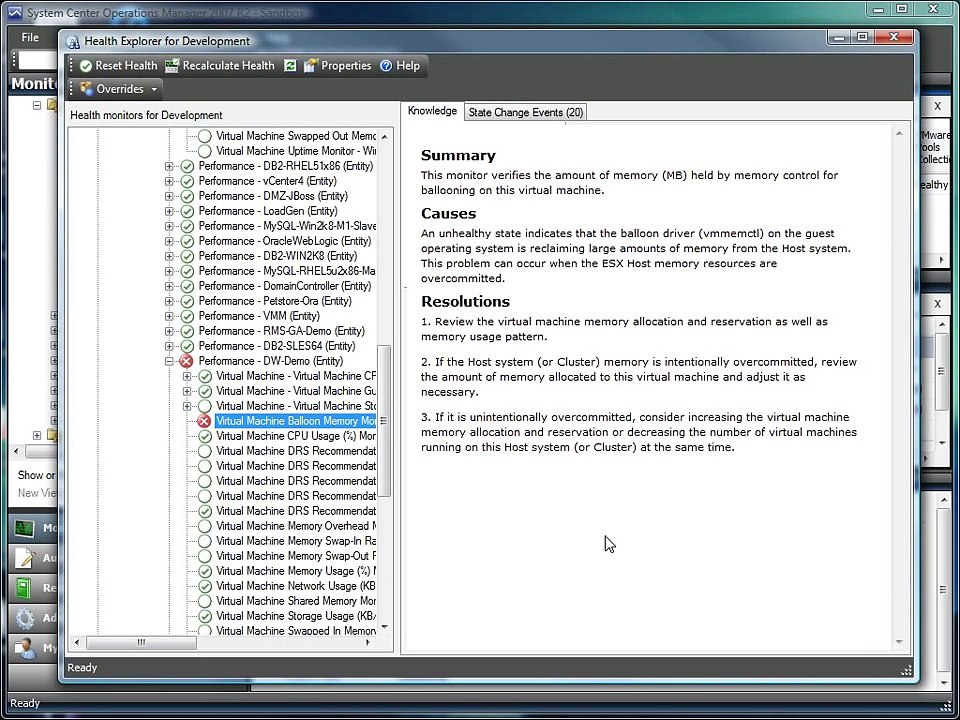Click red critical icon of Balloon Memory monitor
Viewport: 960px width, 720px height.
click(204, 421)
